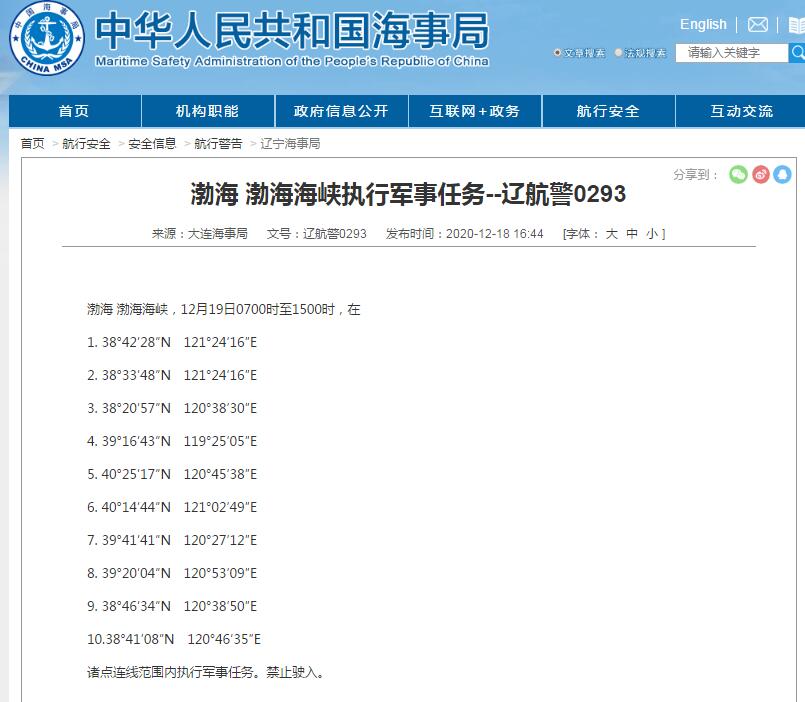Viewport: 805px width, 702px height.
Task: Switch site language to English
Action: [703, 24]
